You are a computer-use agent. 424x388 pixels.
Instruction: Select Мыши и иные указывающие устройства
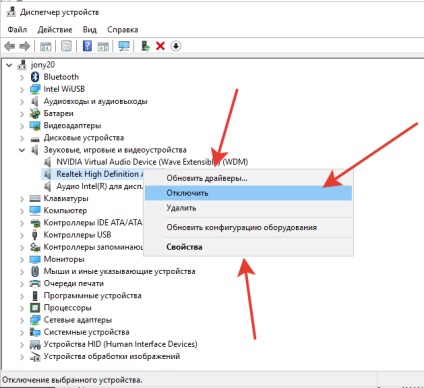click(x=119, y=271)
